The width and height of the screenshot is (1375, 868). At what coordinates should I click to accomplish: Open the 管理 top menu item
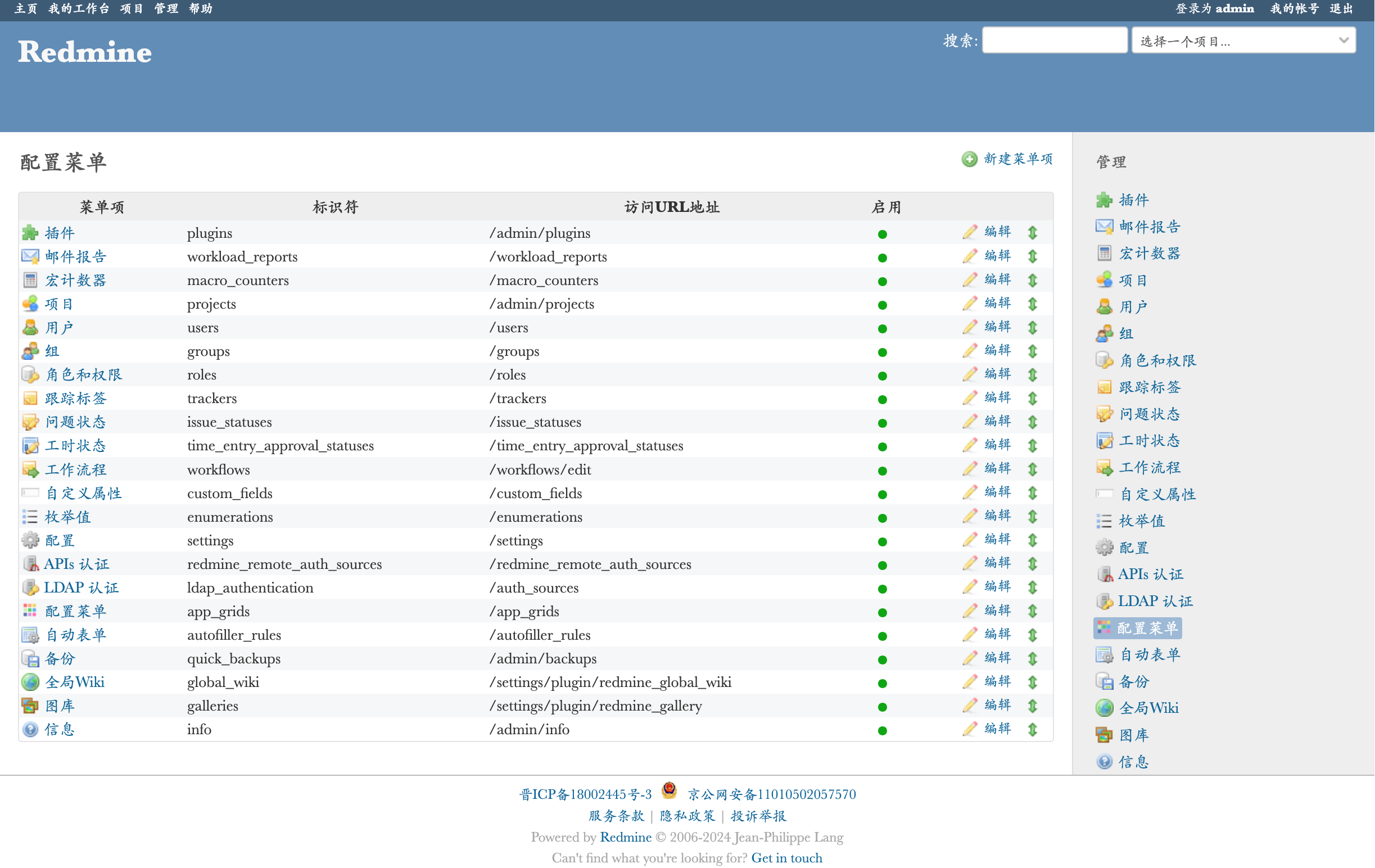[x=166, y=8]
